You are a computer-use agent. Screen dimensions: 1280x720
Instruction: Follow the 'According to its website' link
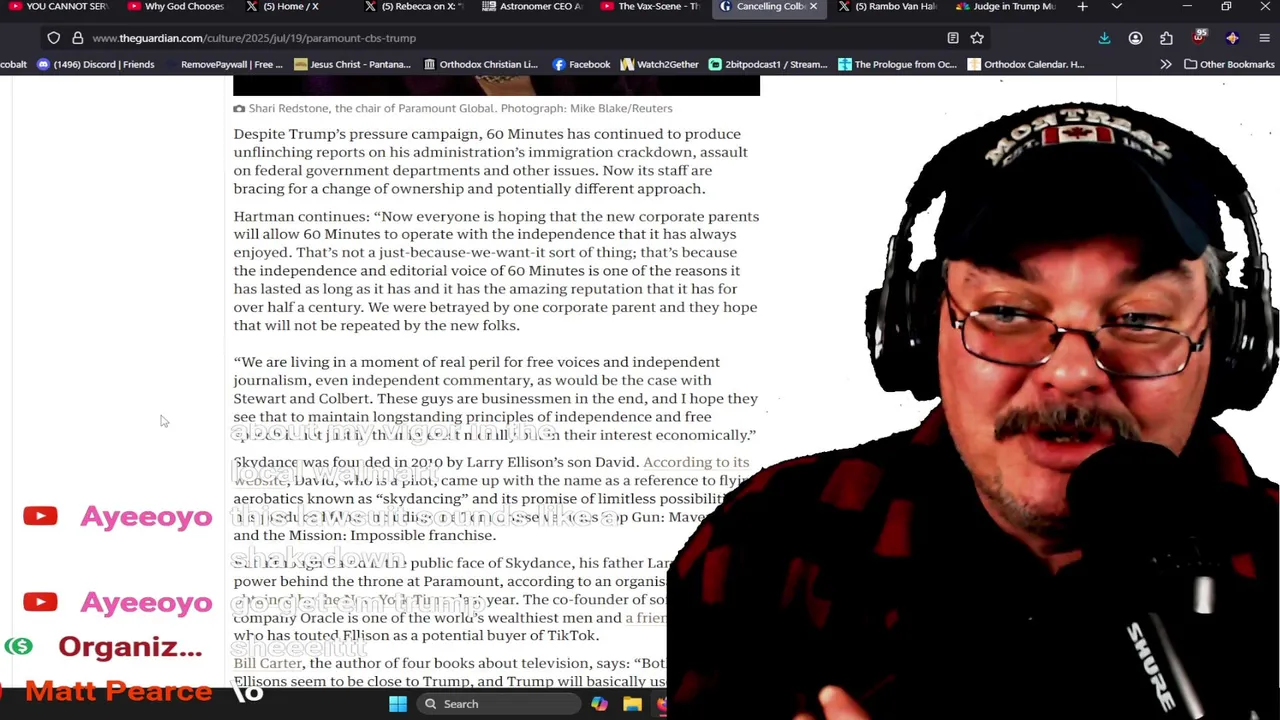point(696,462)
